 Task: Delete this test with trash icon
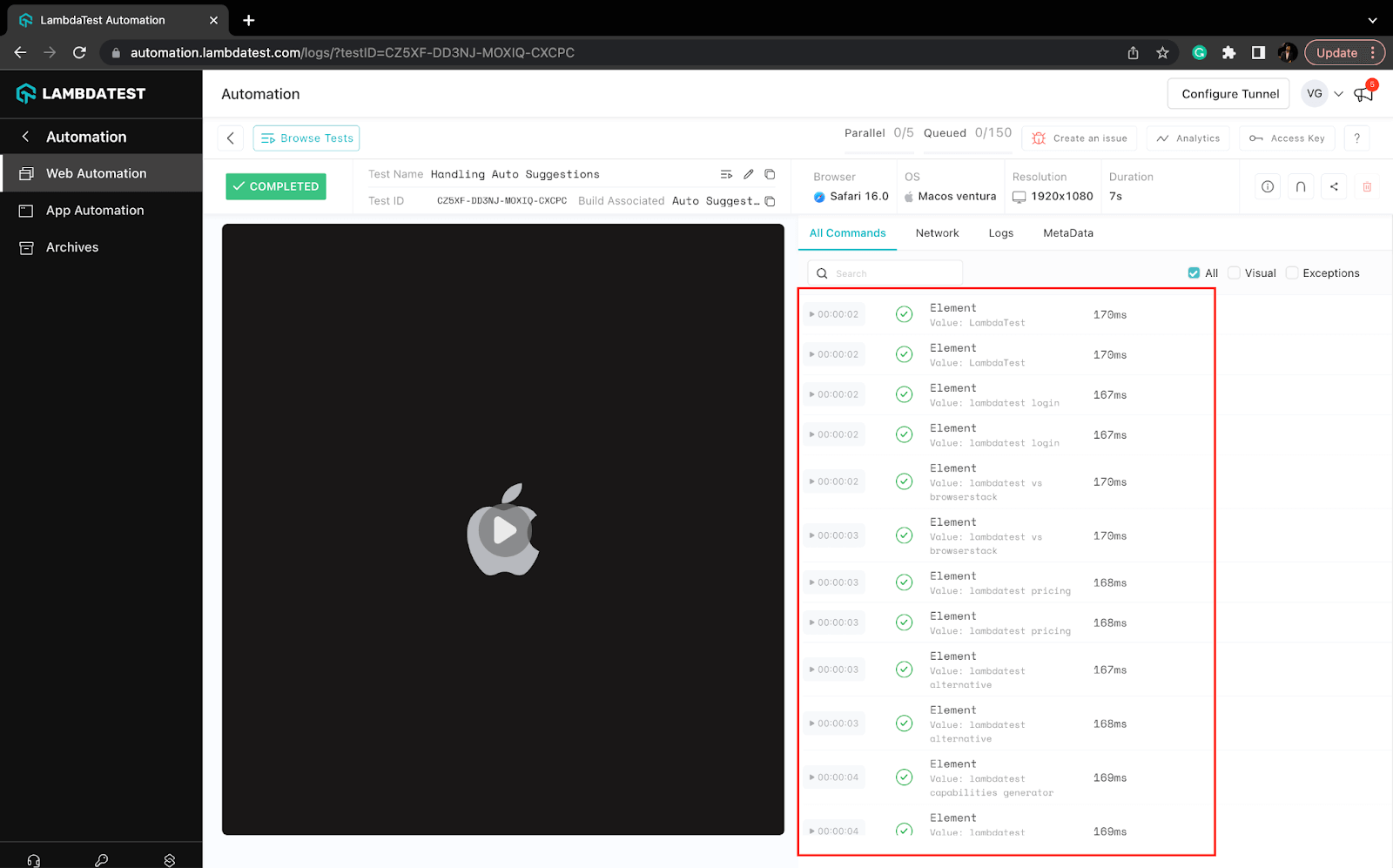pos(1367,186)
